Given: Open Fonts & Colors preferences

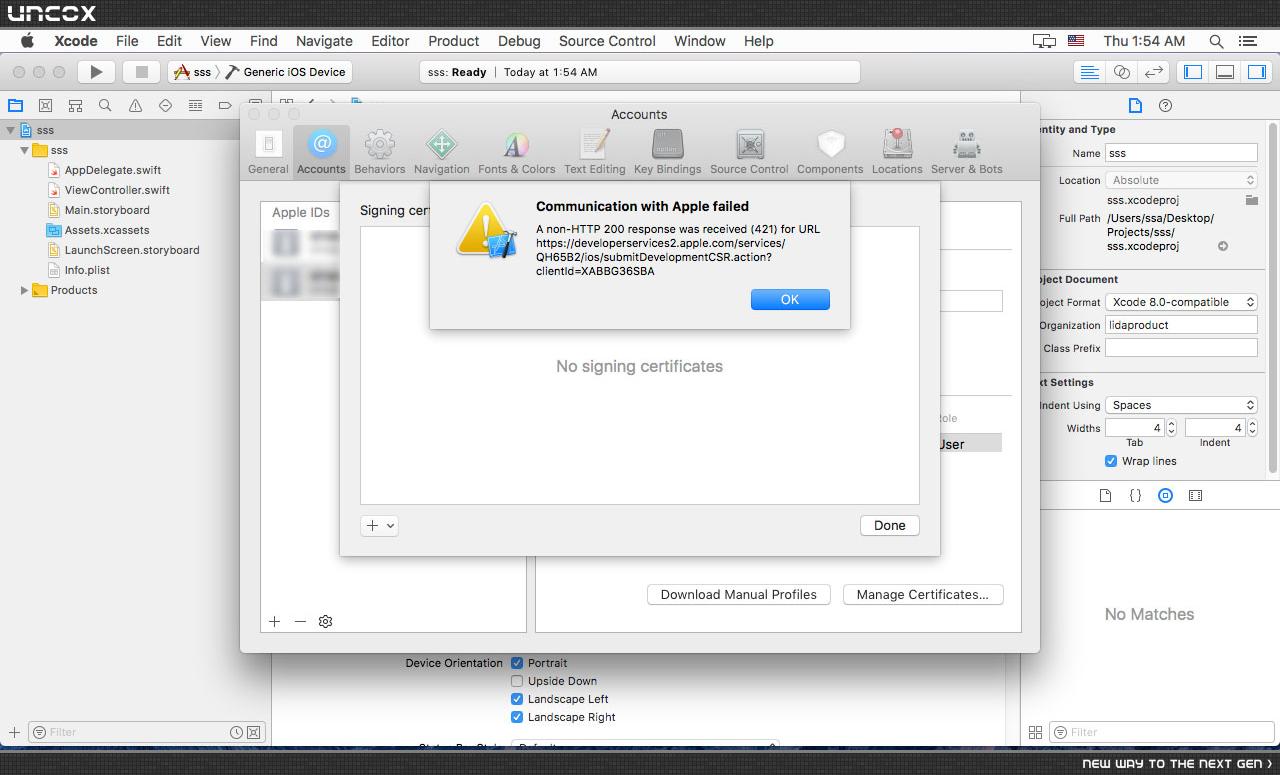Looking at the screenshot, I should [516, 152].
